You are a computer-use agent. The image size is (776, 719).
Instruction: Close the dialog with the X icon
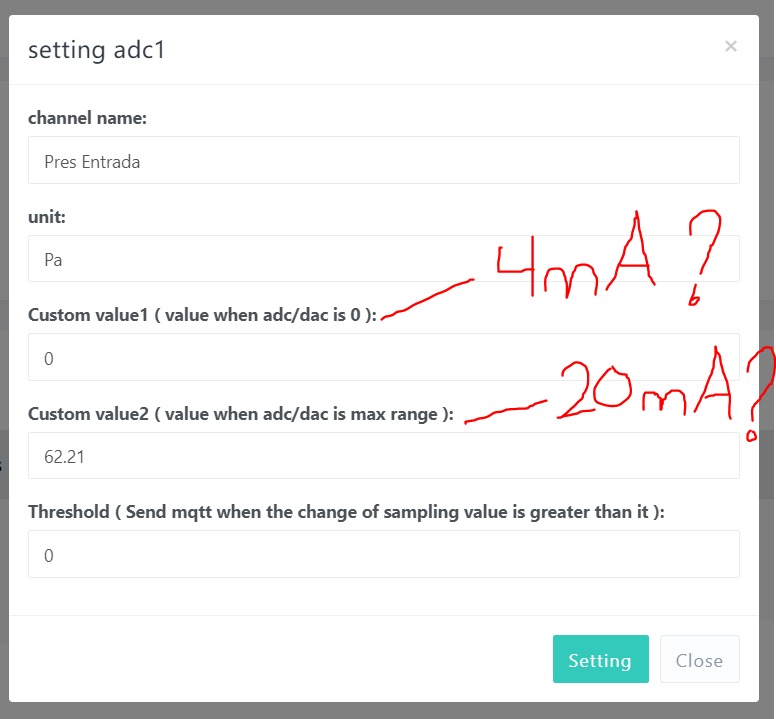tap(731, 46)
